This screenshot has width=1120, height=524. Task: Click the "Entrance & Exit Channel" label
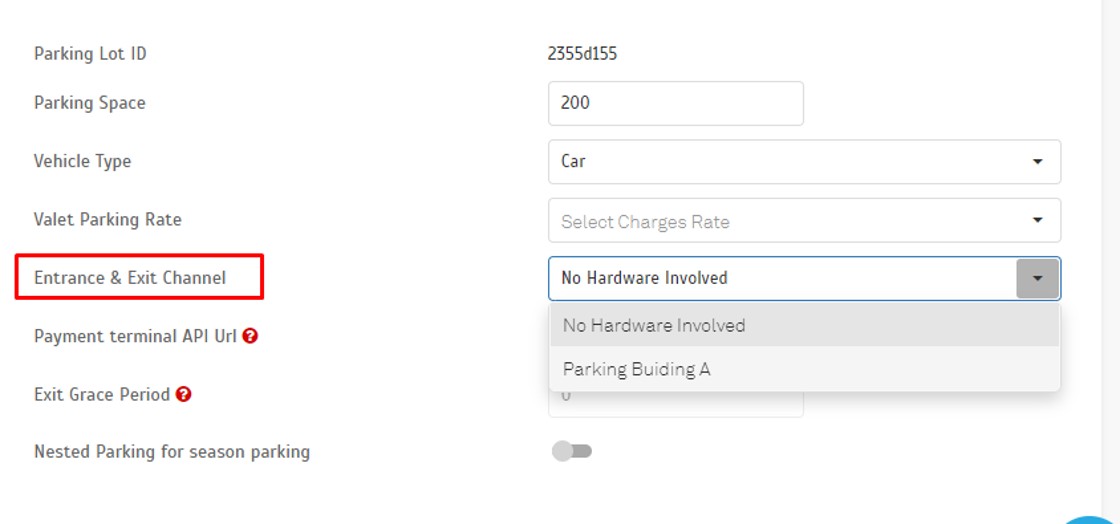pyautogui.click(x=130, y=278)
